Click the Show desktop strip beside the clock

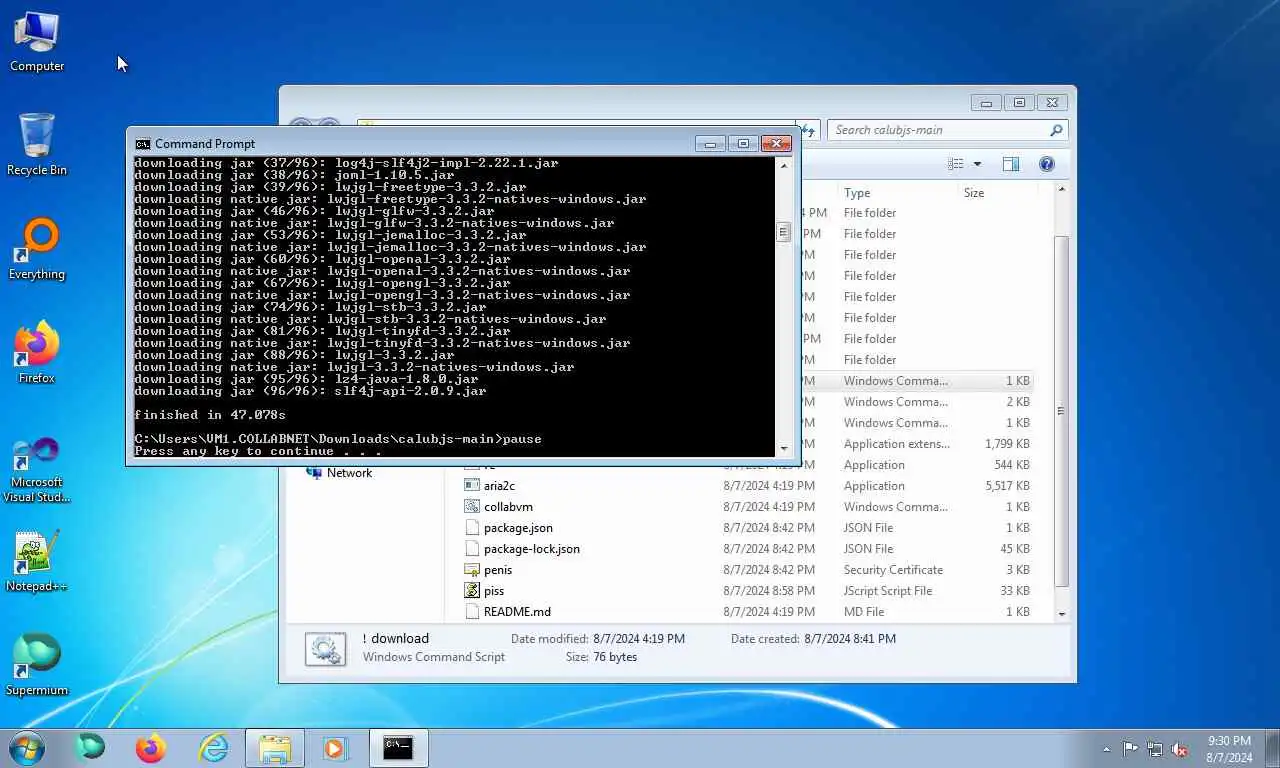coord(1272,748)
